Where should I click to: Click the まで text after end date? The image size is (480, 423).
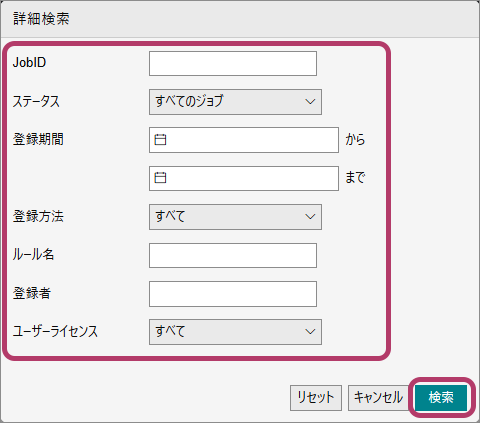[355, 177]
